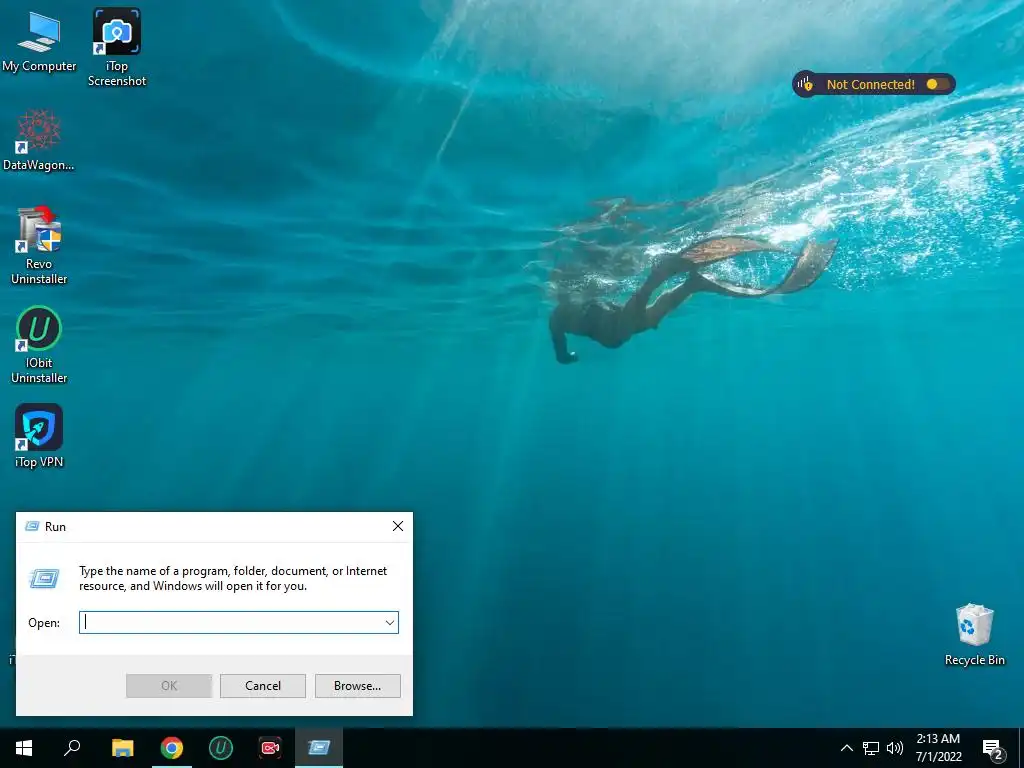
Task: Toggle the Not Connected VPN switch
Action: [x=937, y=84]
